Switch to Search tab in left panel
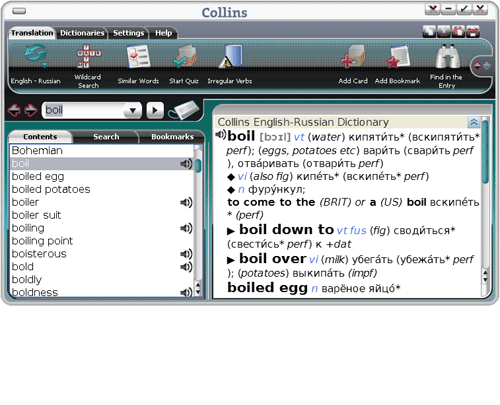The image size is (500, 405). point(106,137)
